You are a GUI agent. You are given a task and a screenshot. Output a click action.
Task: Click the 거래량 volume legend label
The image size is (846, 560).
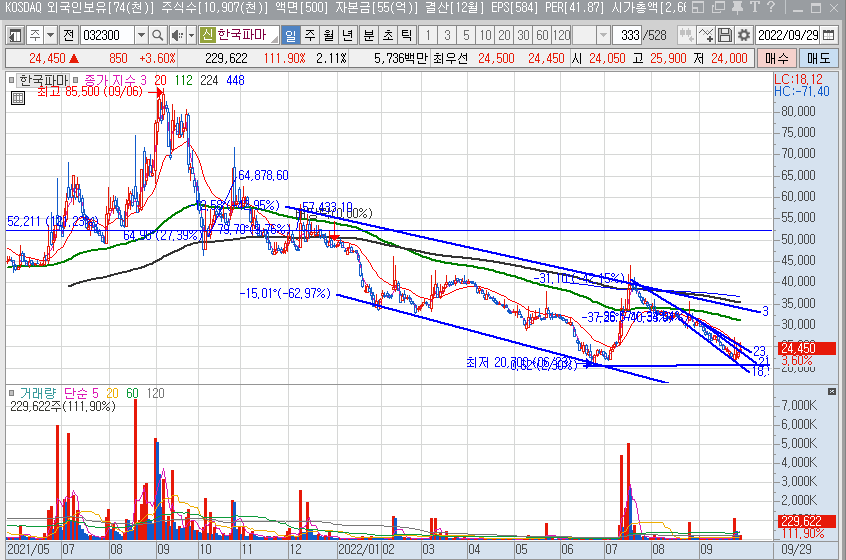pos(38,393)
